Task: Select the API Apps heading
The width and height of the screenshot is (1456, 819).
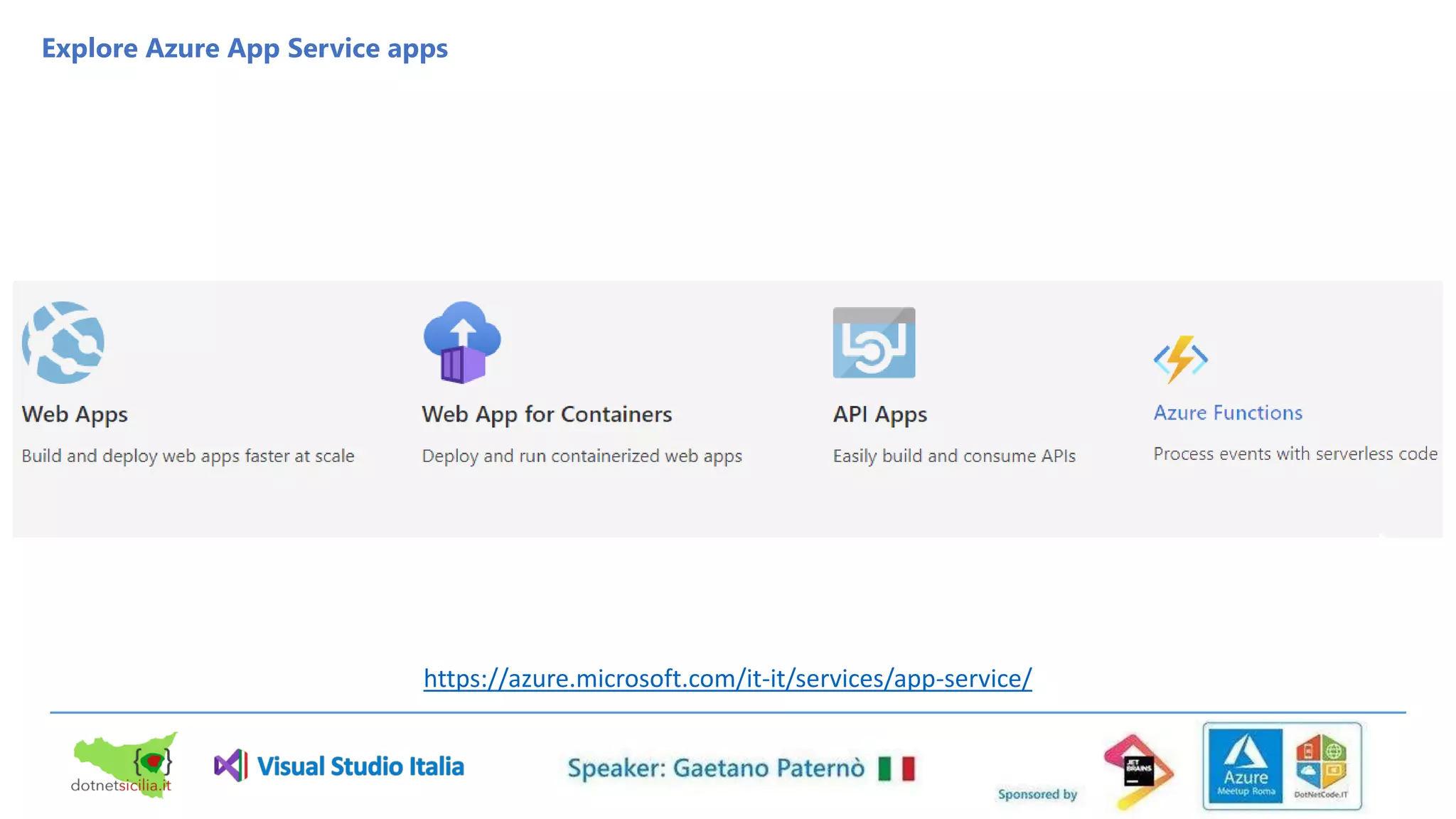Action: coord(880,414)
